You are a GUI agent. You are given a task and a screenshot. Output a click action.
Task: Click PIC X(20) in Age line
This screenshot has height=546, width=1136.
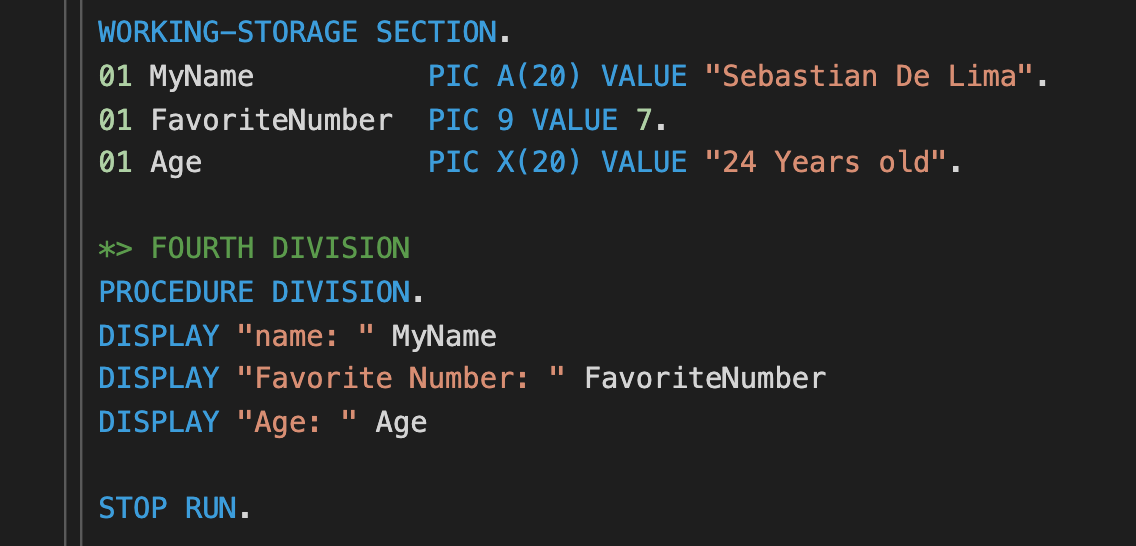pos(504,163)
